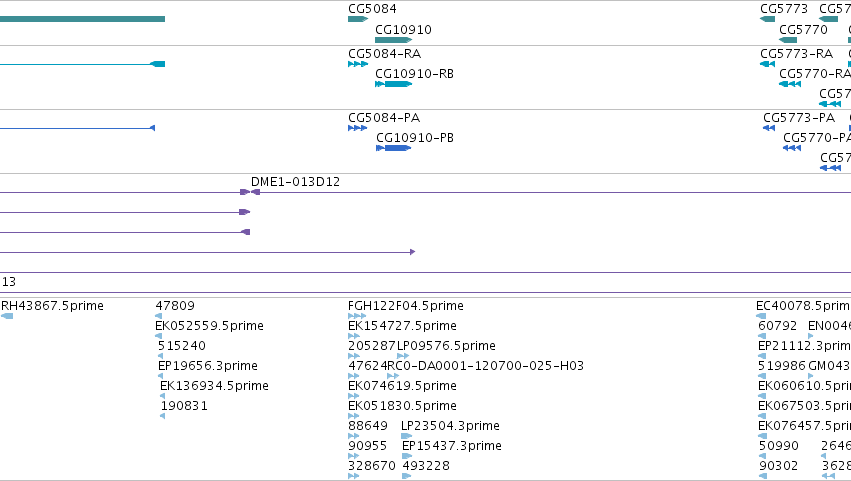Click the CG5770 gene label
The image size is (851, 481).
pos(803,29)
